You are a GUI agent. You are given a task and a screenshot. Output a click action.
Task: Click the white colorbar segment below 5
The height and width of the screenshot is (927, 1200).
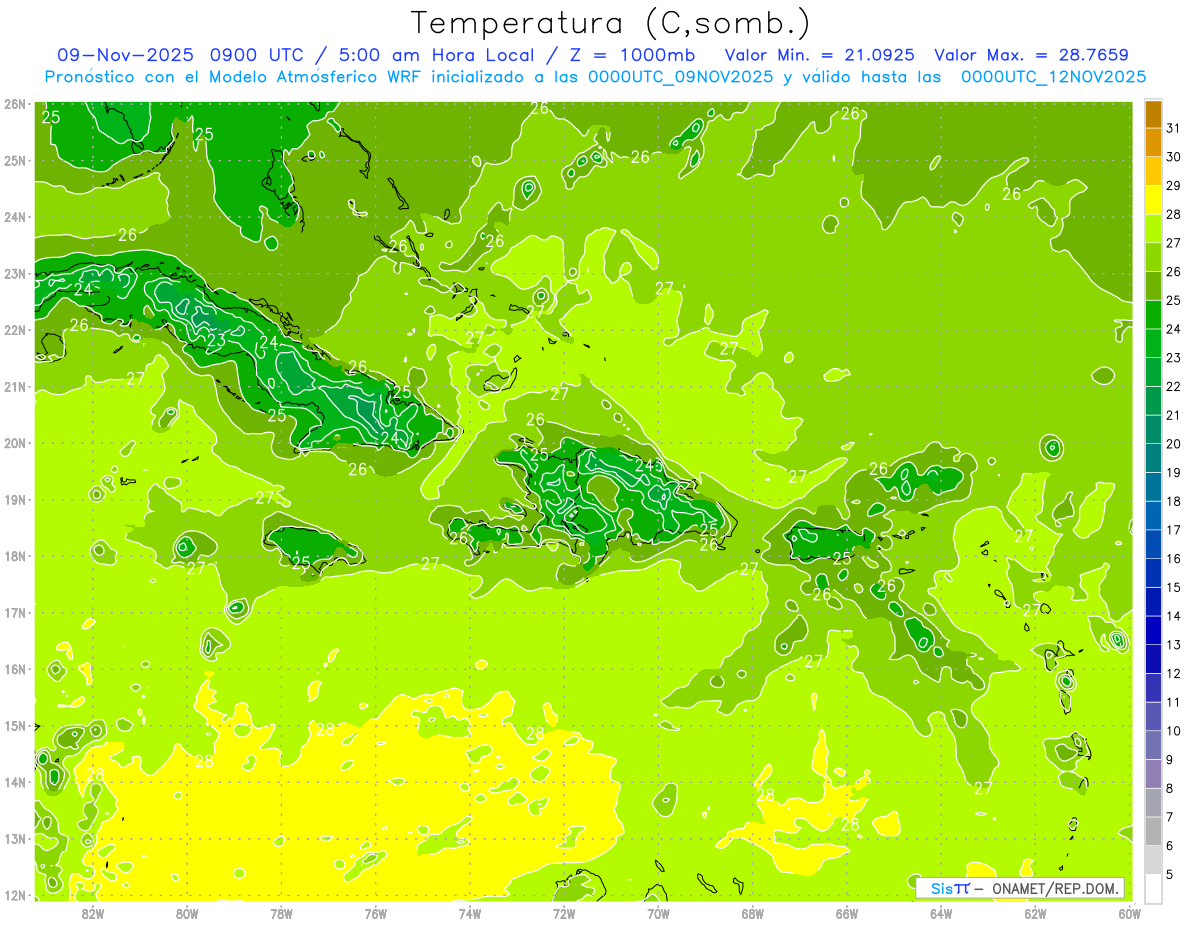[1153, 888]
